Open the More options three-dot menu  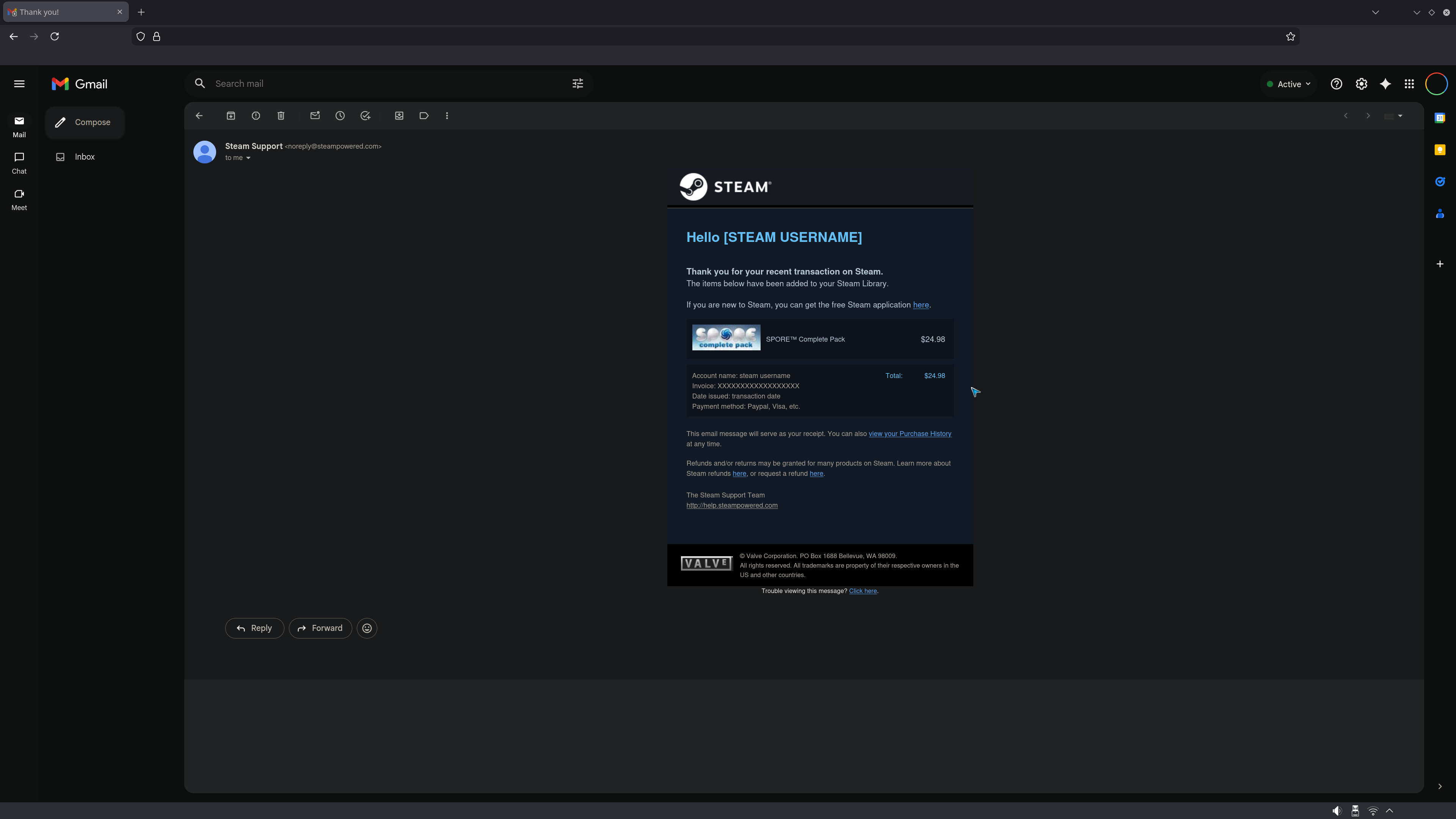447,116
